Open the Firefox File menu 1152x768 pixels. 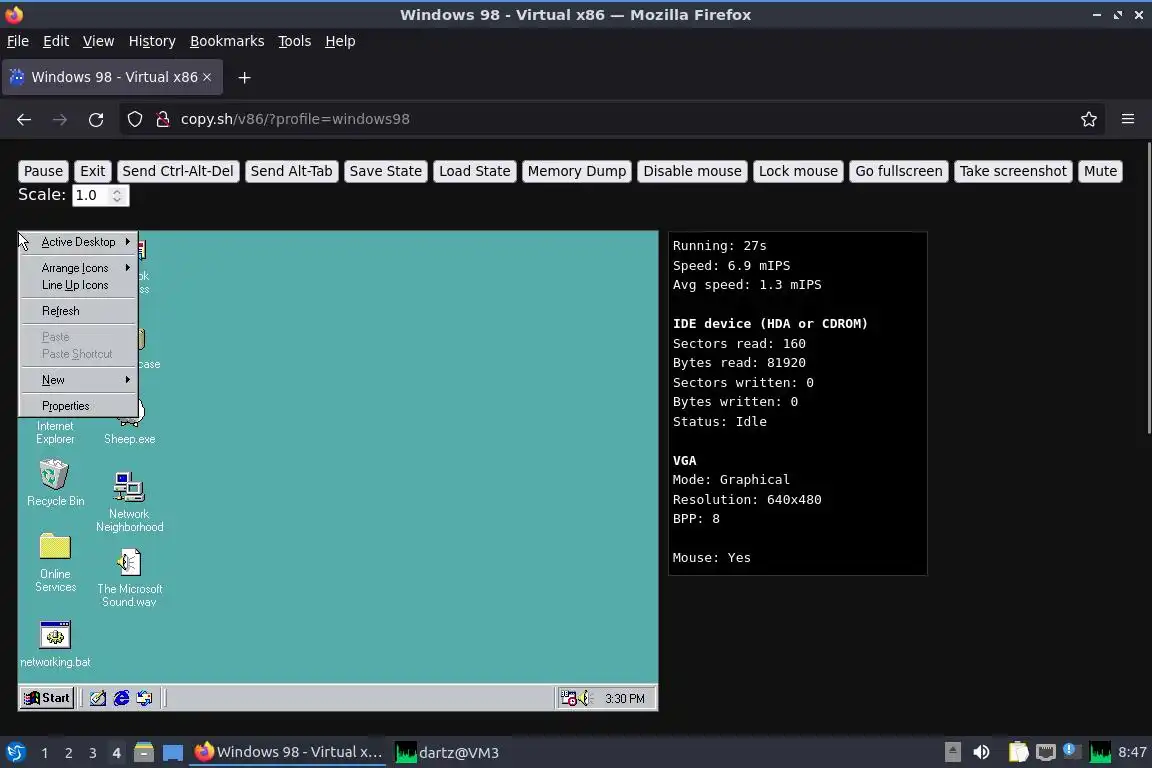(18, 41)
